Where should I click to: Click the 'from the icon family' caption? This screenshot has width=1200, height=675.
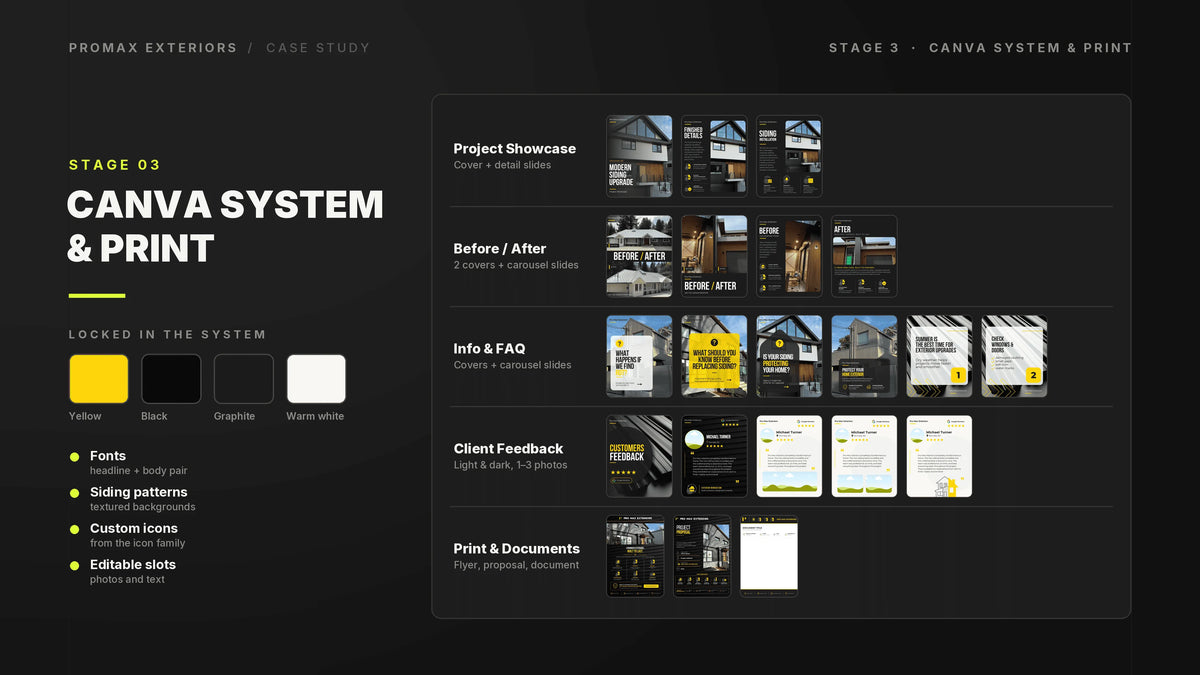click(x=138, y=543)
